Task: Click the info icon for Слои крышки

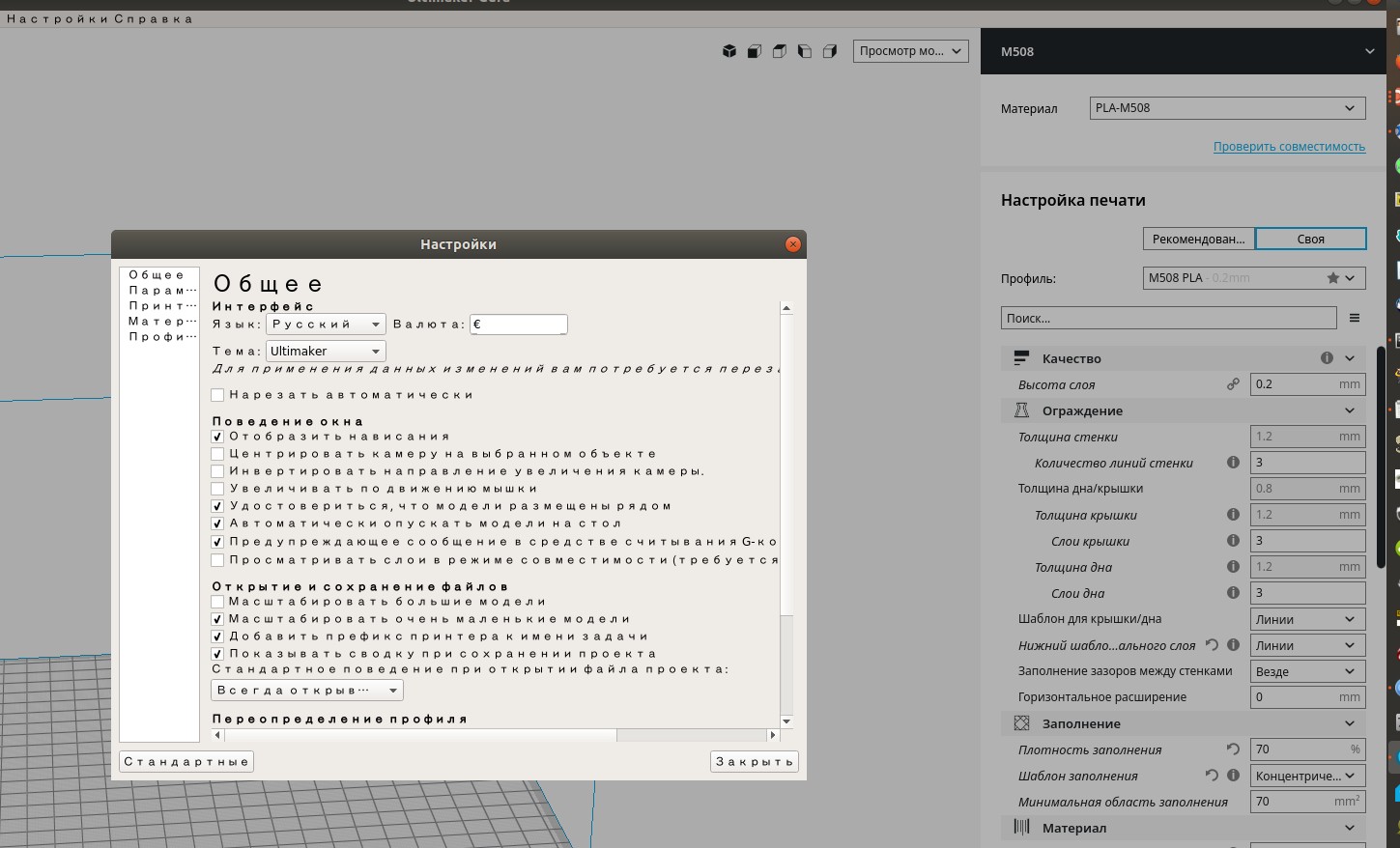Action: point(1233,541)
